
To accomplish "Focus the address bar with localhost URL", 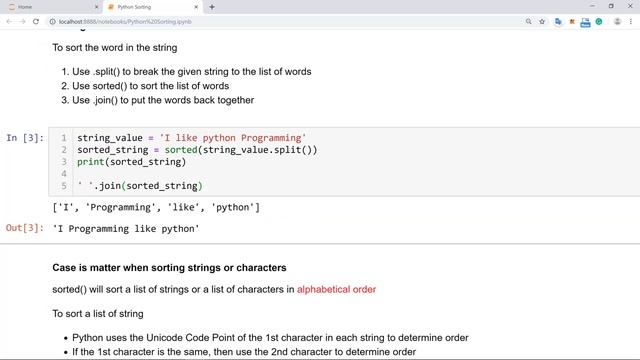I will (x=286, y=22).
